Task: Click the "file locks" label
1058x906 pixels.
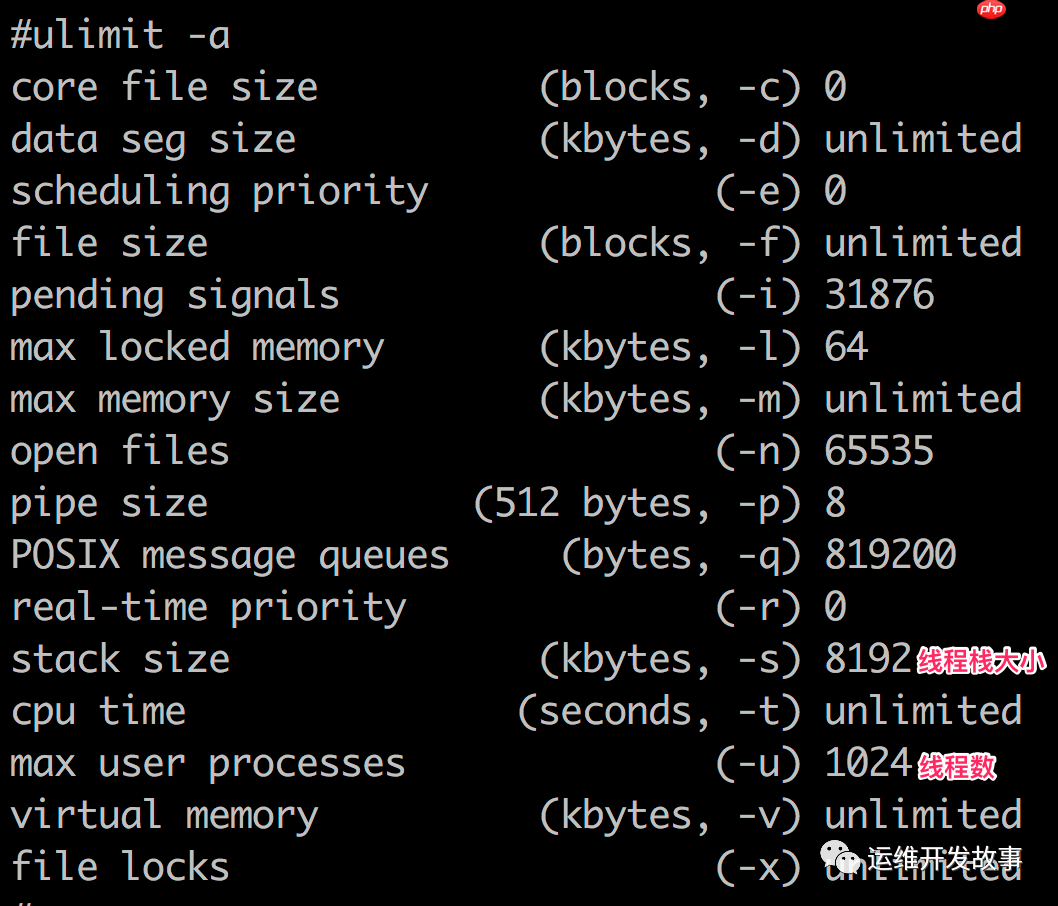Action: pyautogui.click(x=120, y=868)
